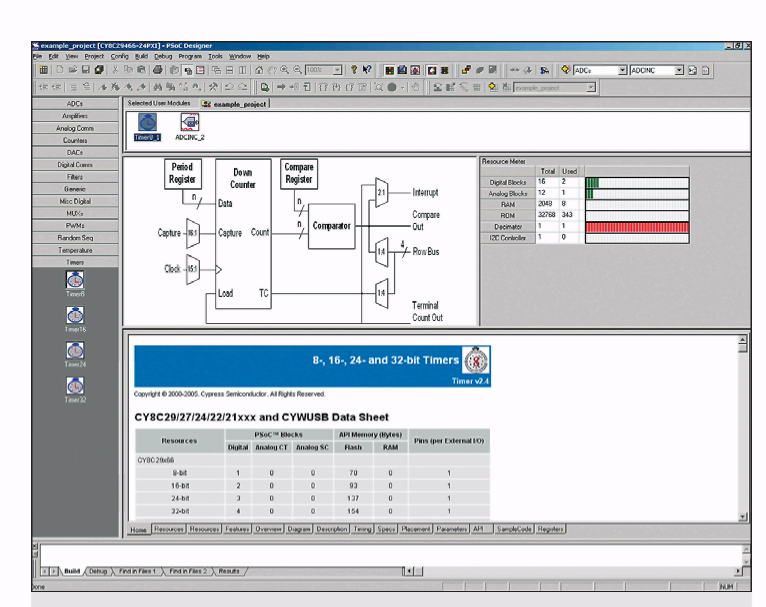
Task: Open the example_project toolbar dropdown
Action: click(x=591, y=87)
